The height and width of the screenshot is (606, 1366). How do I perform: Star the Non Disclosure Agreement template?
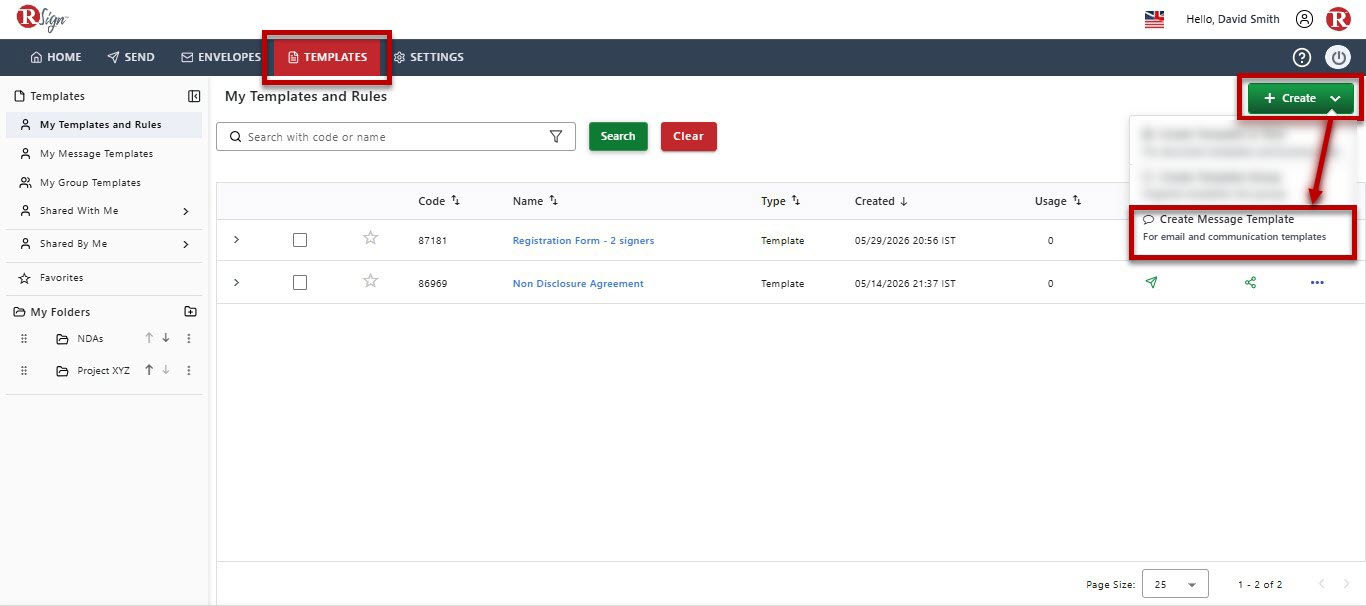371,281
